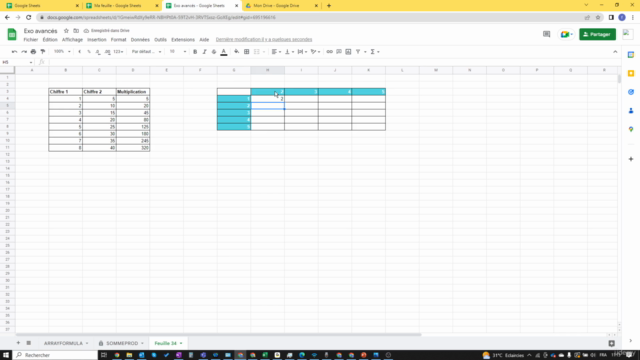This screenshot has width=640, height=360.
Task: Open the borders menu
Action: click(x=247, y=52)
